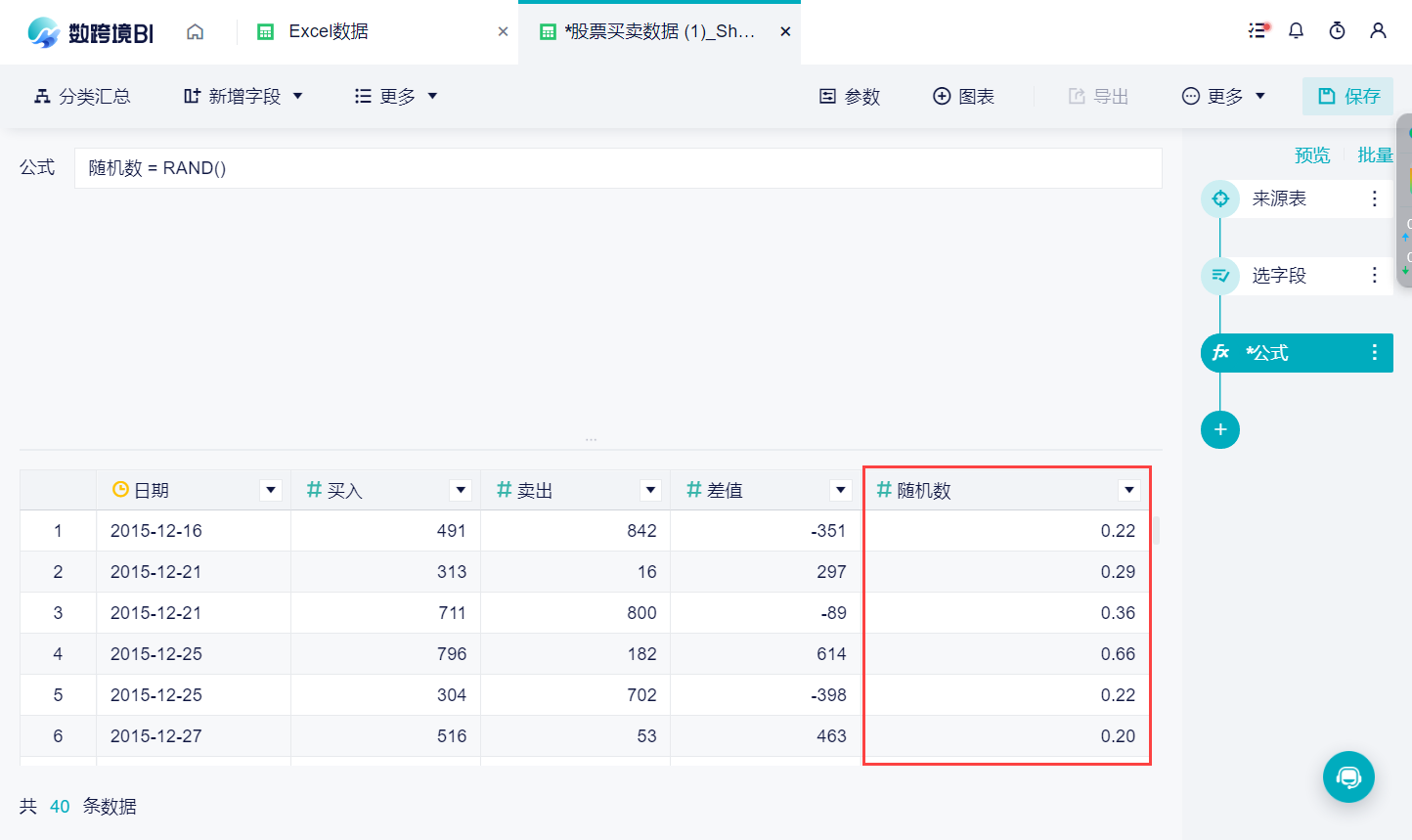
Task: Click 批量 link
Action: click(1375, 155)
